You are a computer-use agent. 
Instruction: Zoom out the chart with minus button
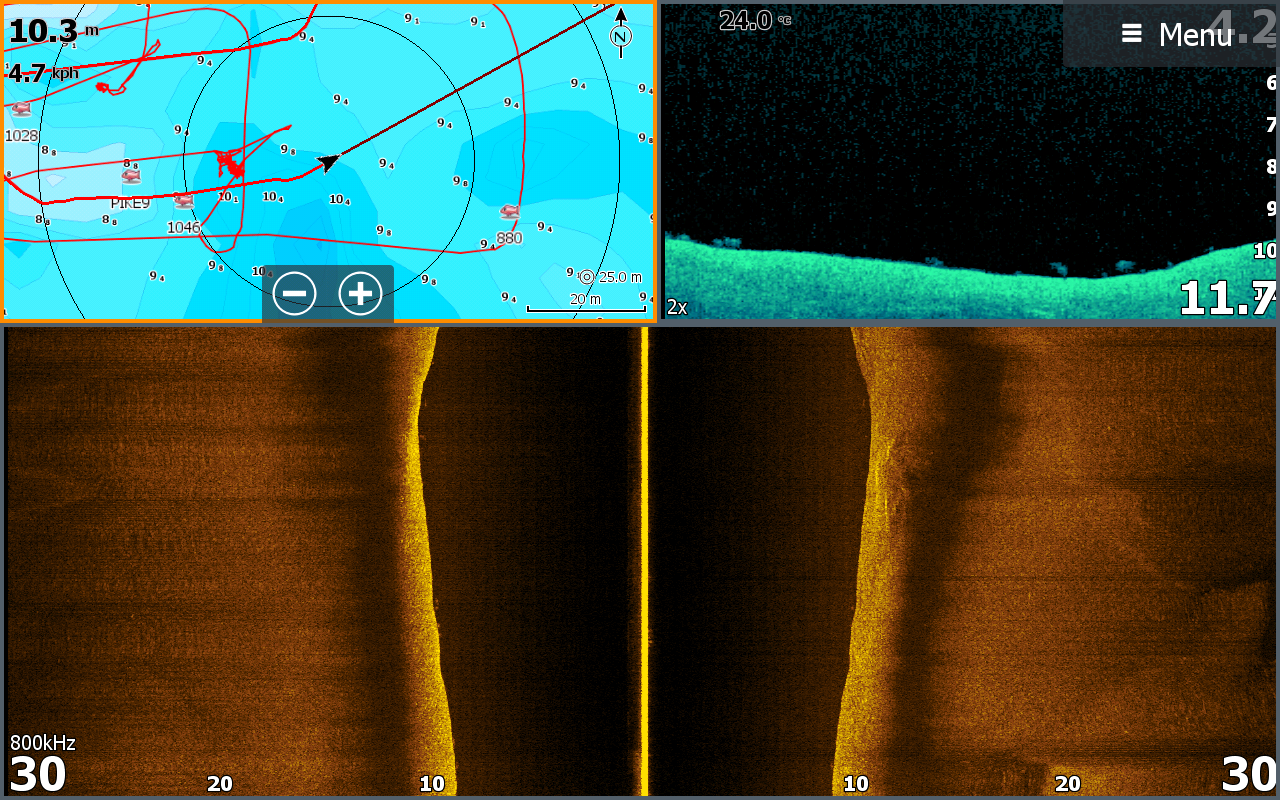click(295, 294)
